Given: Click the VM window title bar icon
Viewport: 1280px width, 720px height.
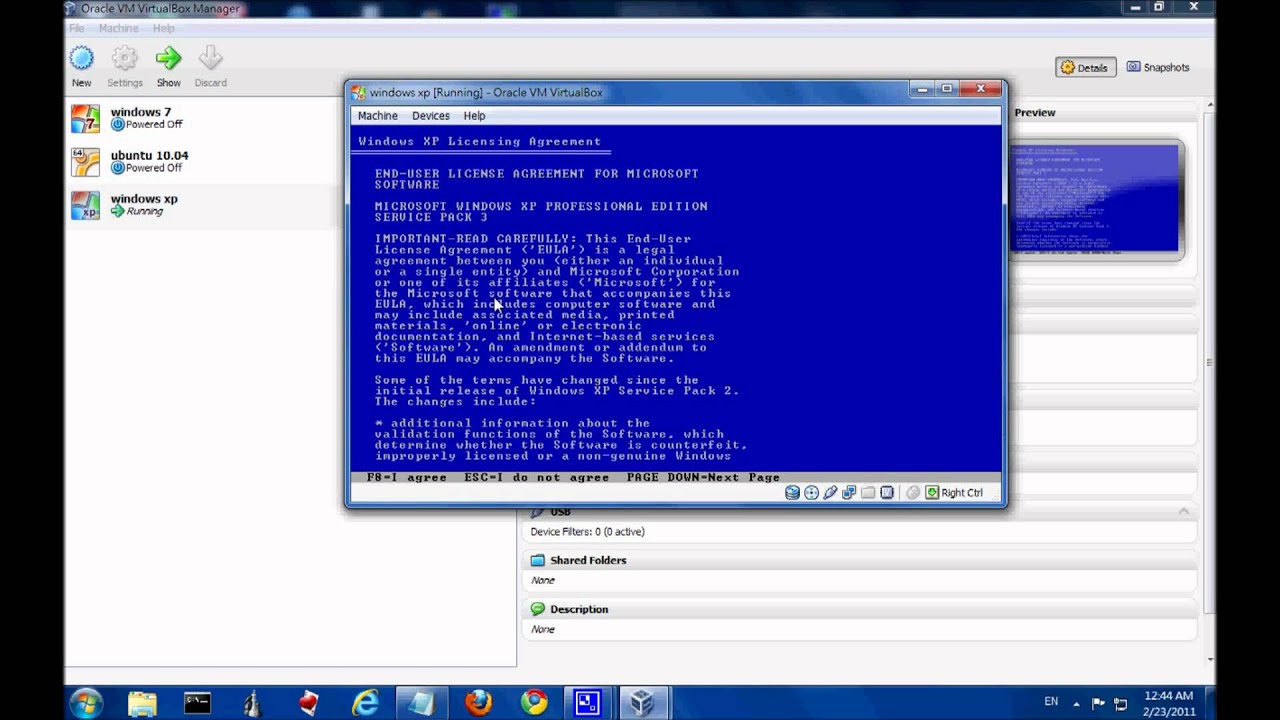Looking at the screenshot, I should click(359, 92).
